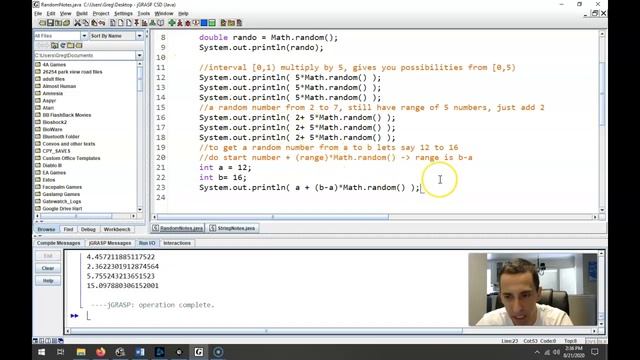Click the Undo arrow toolbar icon

102,23
